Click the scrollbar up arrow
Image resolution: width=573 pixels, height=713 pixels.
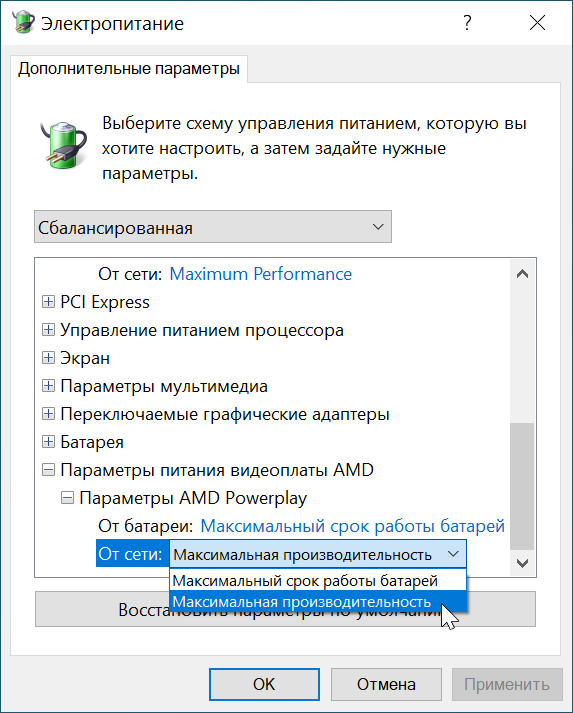(523, 274)
